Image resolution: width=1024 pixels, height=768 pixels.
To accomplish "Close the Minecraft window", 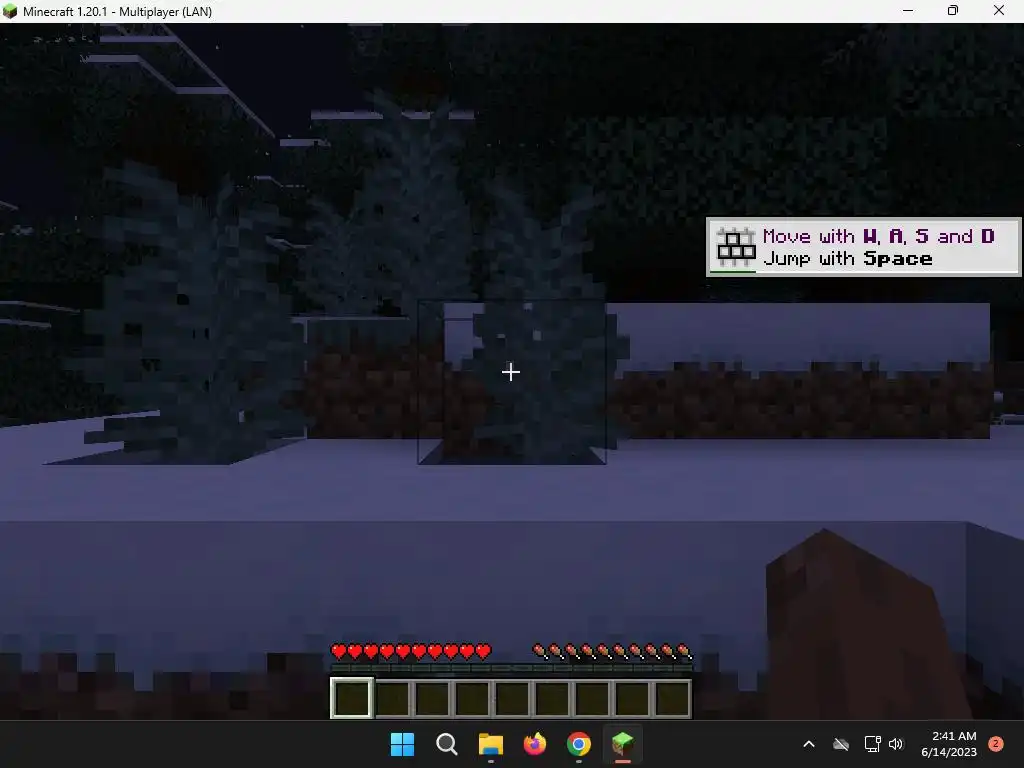I will (999, 11).
